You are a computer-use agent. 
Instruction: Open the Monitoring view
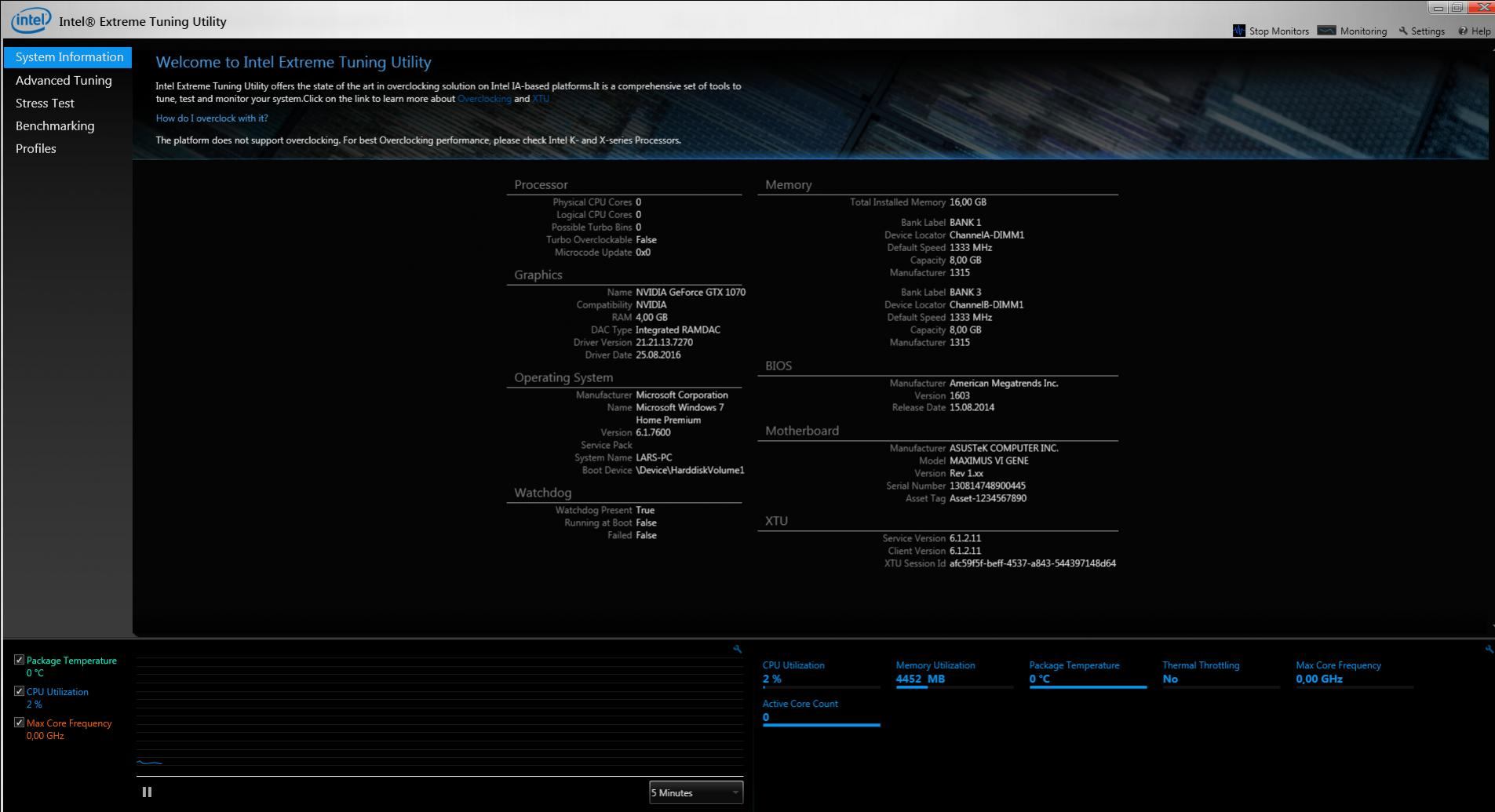(1351, 31)
